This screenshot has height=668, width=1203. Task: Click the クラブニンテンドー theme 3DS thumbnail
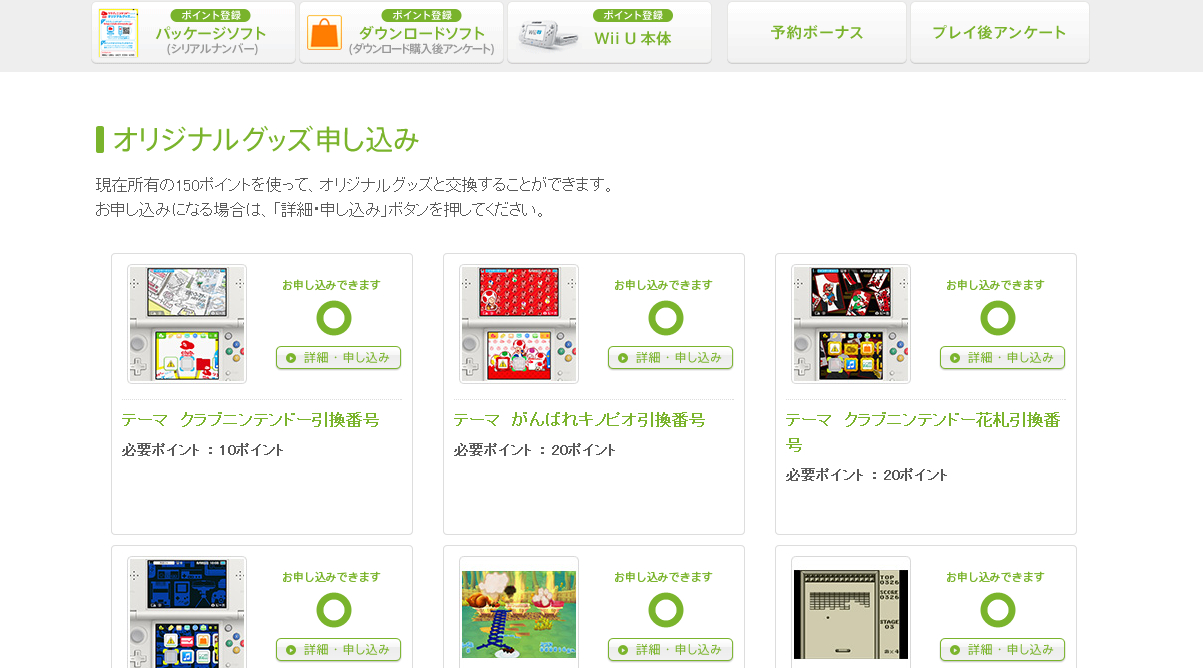click(x=187, y=324)
